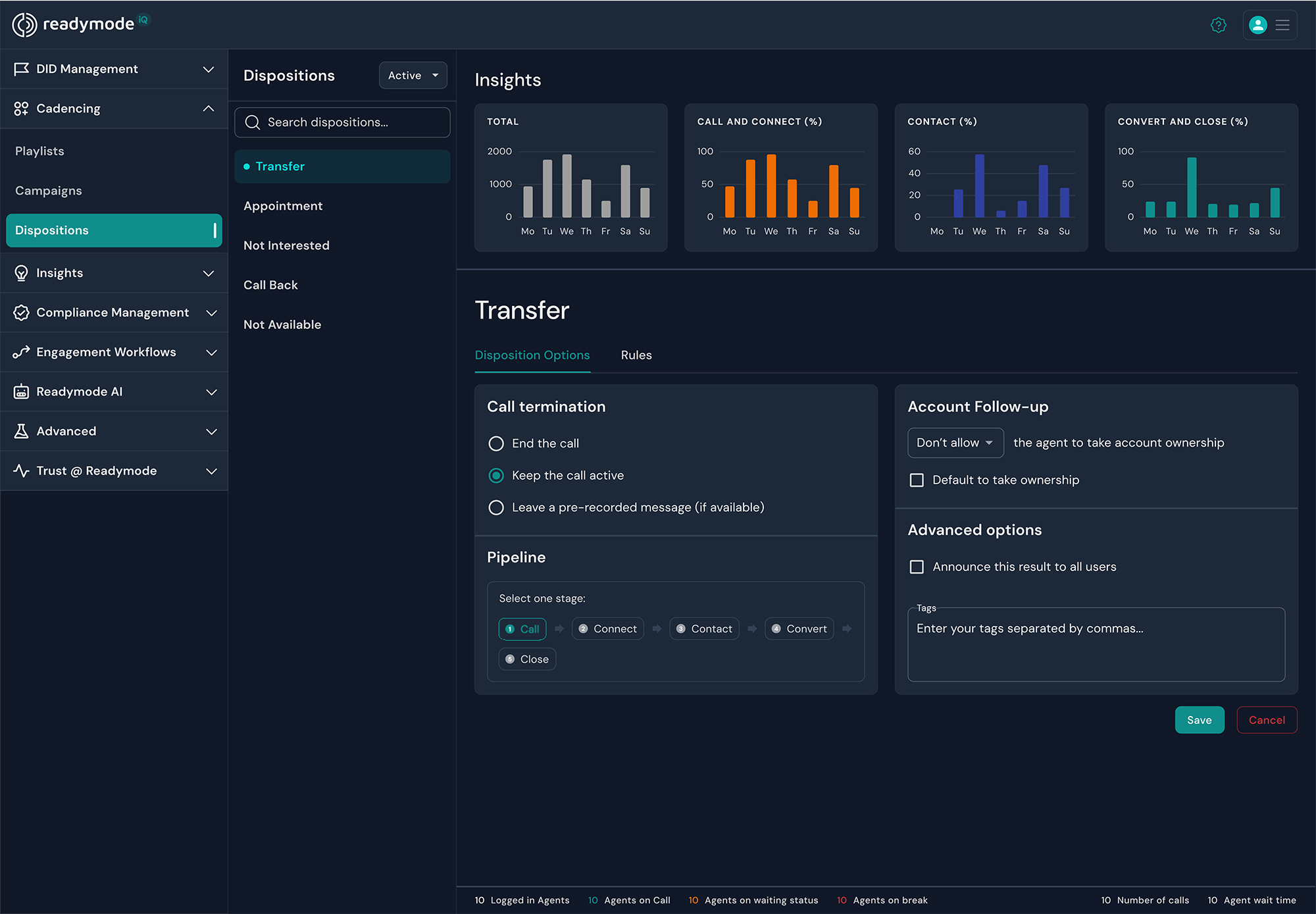Click the Save button
The image size is (1316, 914).
[x=1199, y=720]
